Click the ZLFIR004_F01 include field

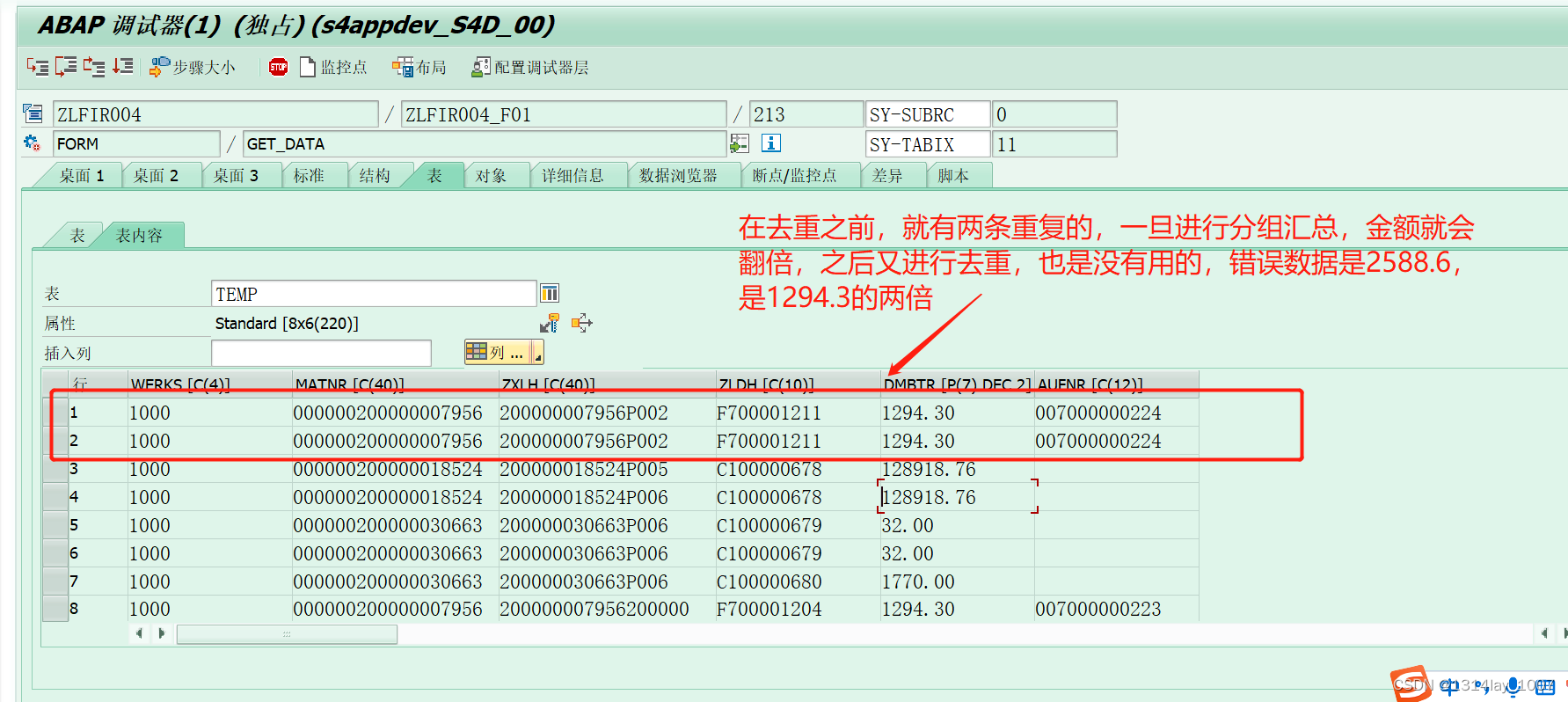[x=564, y=114]
